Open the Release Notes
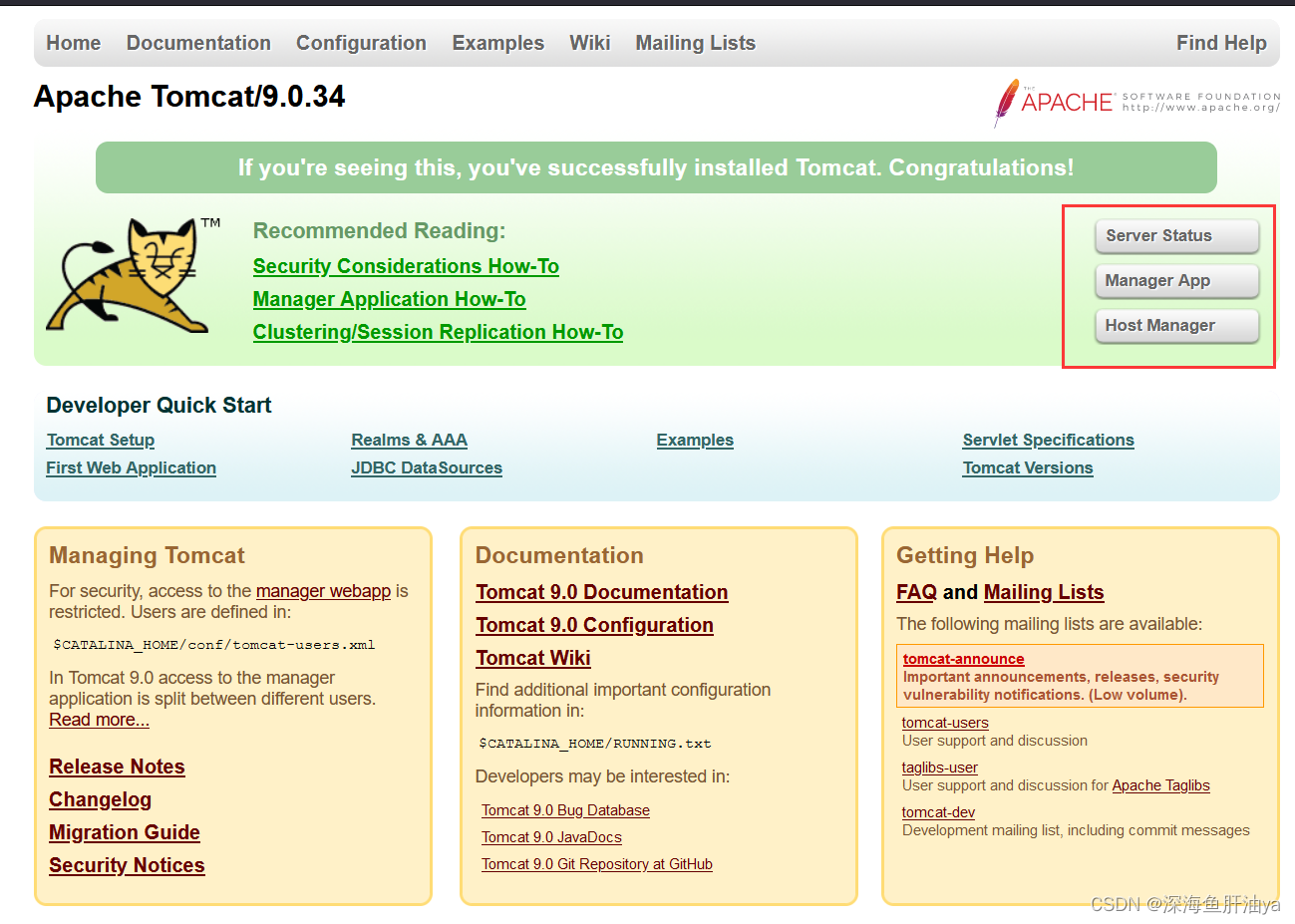1295x924 pixels. pos(117,767)
